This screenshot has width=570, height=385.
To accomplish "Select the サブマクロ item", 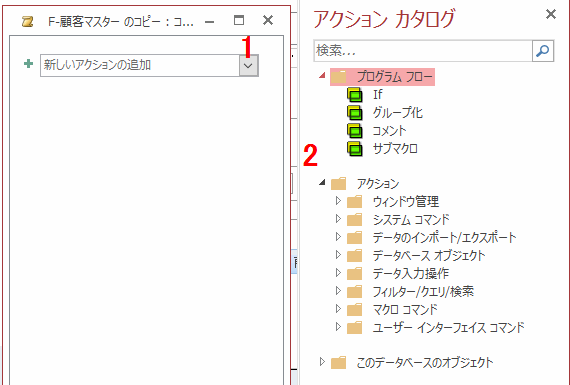I will 395,149.
